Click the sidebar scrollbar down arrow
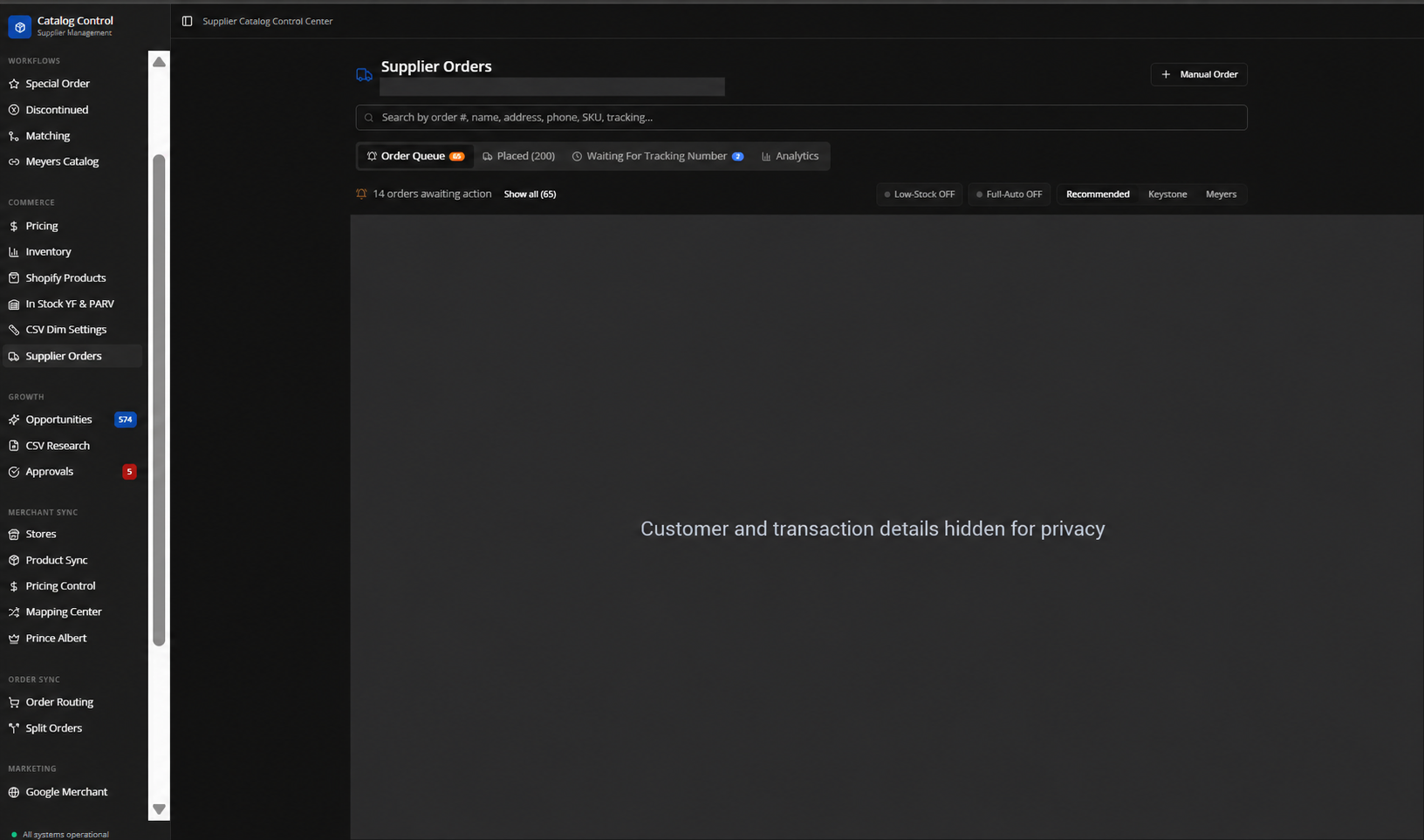 click(159, 809)
